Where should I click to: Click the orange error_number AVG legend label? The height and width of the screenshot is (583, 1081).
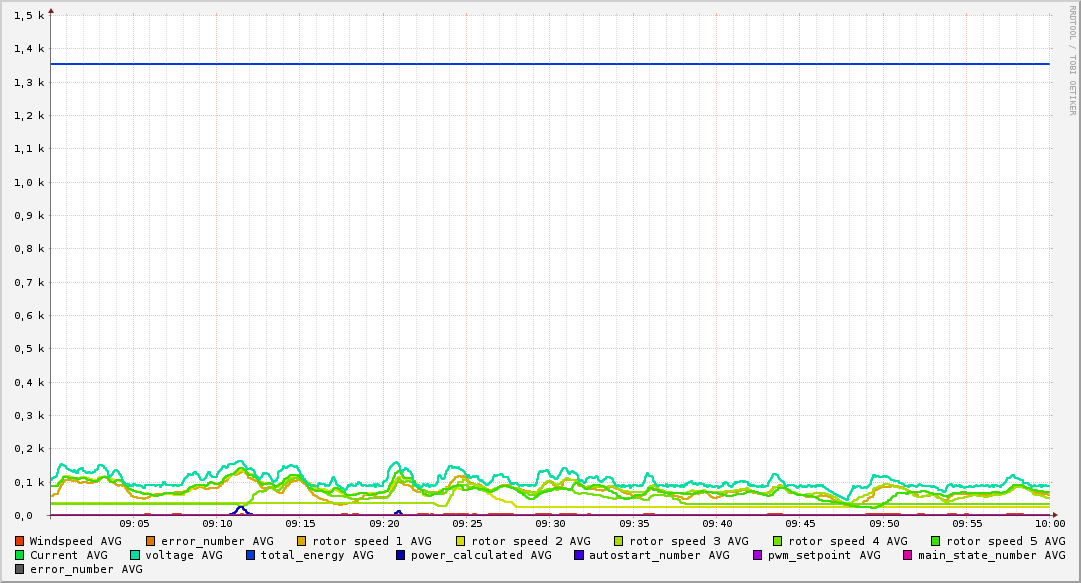217,542
